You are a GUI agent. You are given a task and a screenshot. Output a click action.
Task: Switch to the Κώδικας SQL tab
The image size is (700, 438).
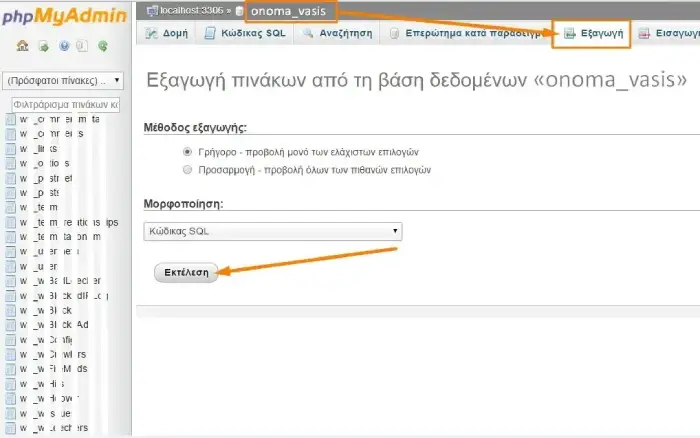[x=245, y=33]
